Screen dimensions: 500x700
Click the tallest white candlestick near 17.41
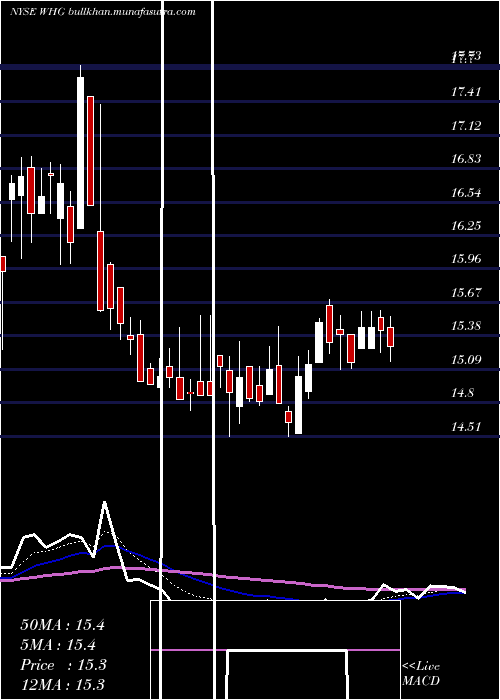80,153
